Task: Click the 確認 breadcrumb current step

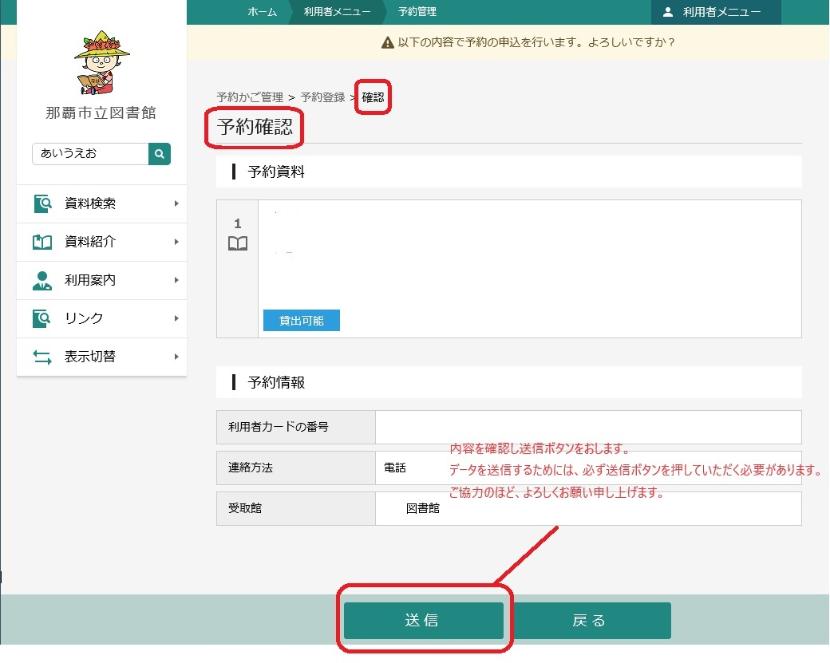Action: 373,97
